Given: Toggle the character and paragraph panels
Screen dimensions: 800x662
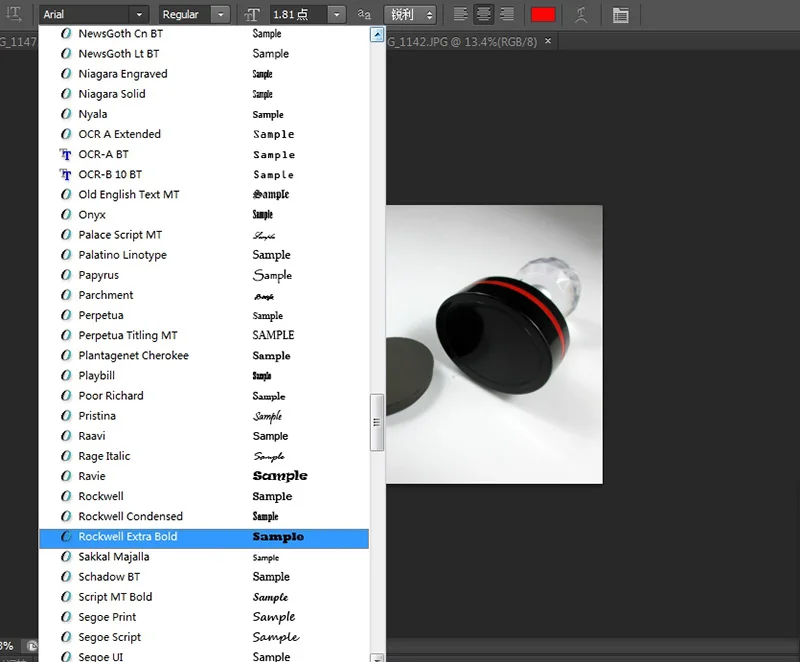Looking at the screenshot, I should coord(620,15).
